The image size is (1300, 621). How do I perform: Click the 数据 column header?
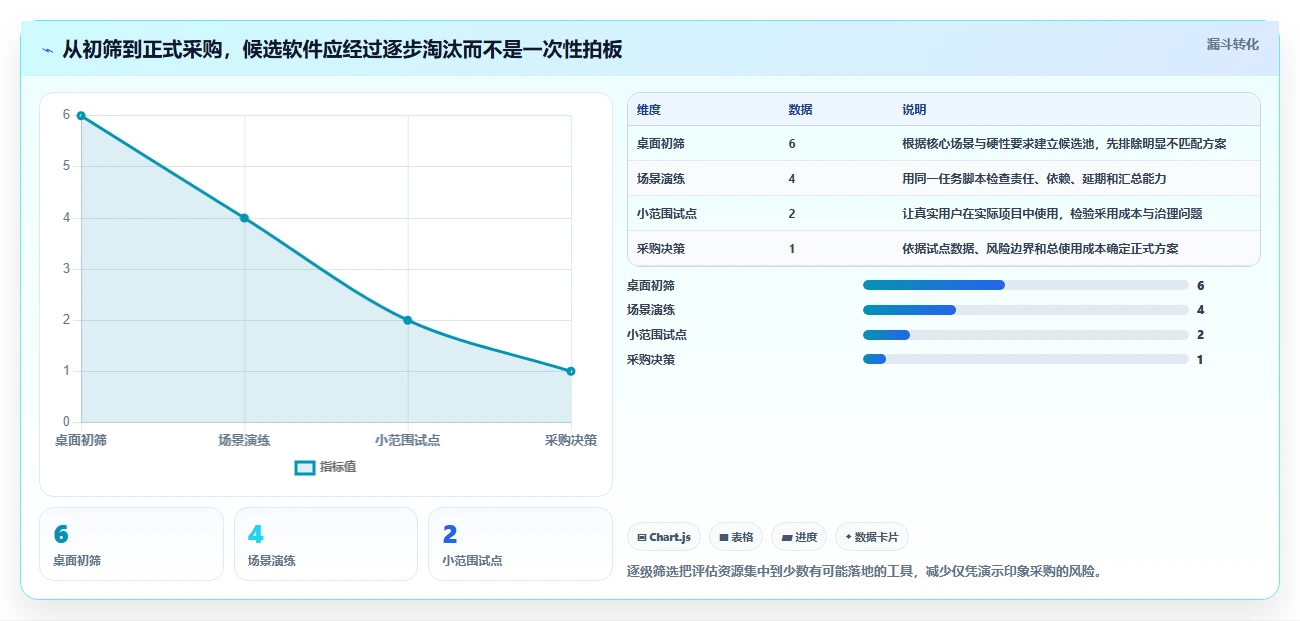[800, 110]
